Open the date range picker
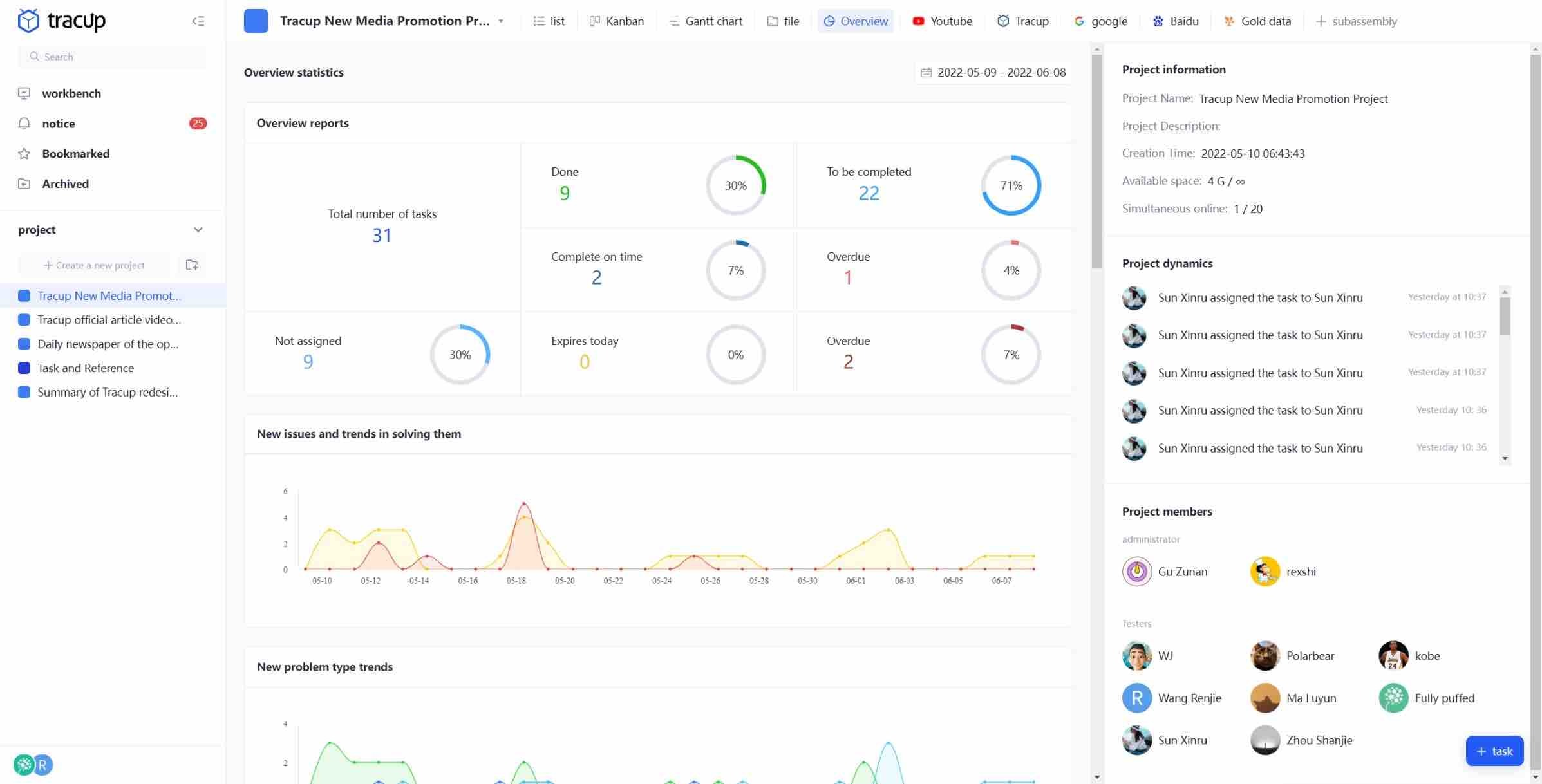This screenshot has height=784, width=1542. 993,73
